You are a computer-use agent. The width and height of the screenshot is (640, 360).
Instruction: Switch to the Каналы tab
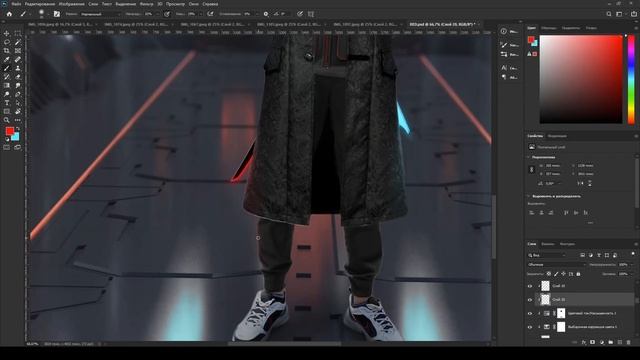(x=548, y=244)
